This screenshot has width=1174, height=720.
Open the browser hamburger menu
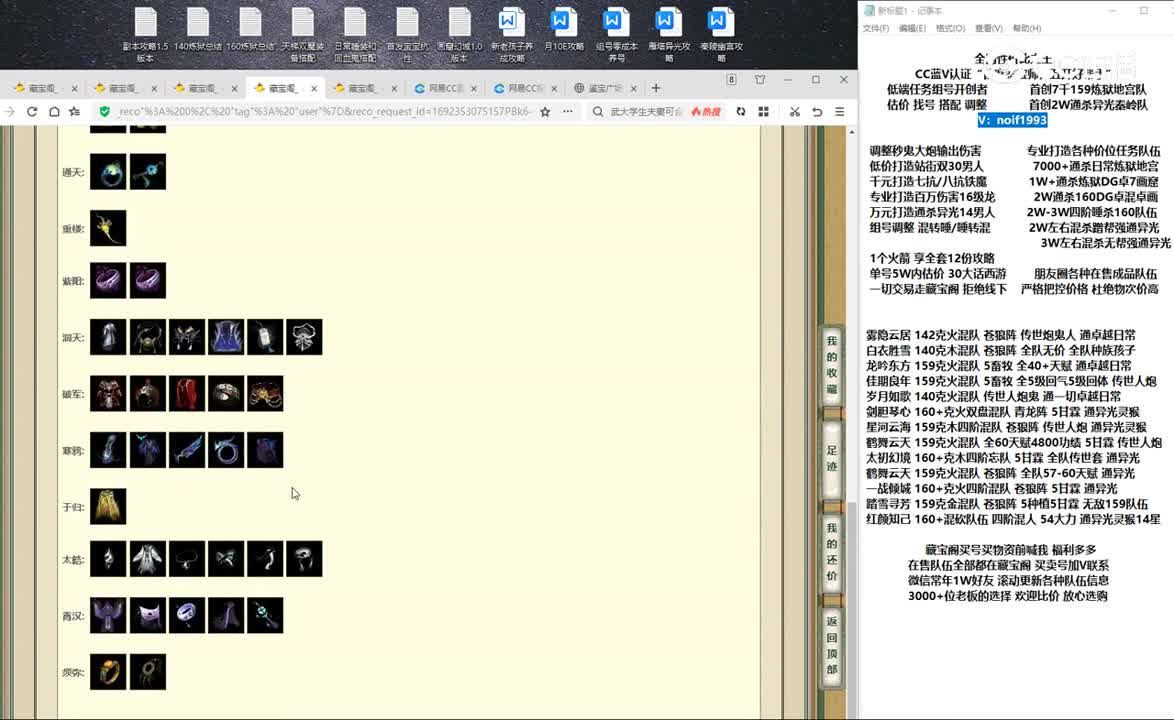(839, 112)
